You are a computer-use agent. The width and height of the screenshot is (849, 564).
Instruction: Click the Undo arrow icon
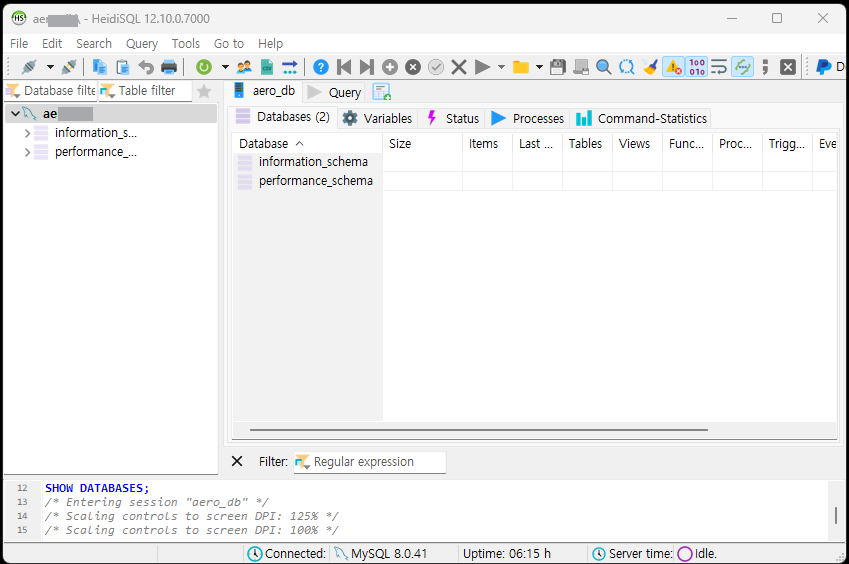click(x=146, y=67)
